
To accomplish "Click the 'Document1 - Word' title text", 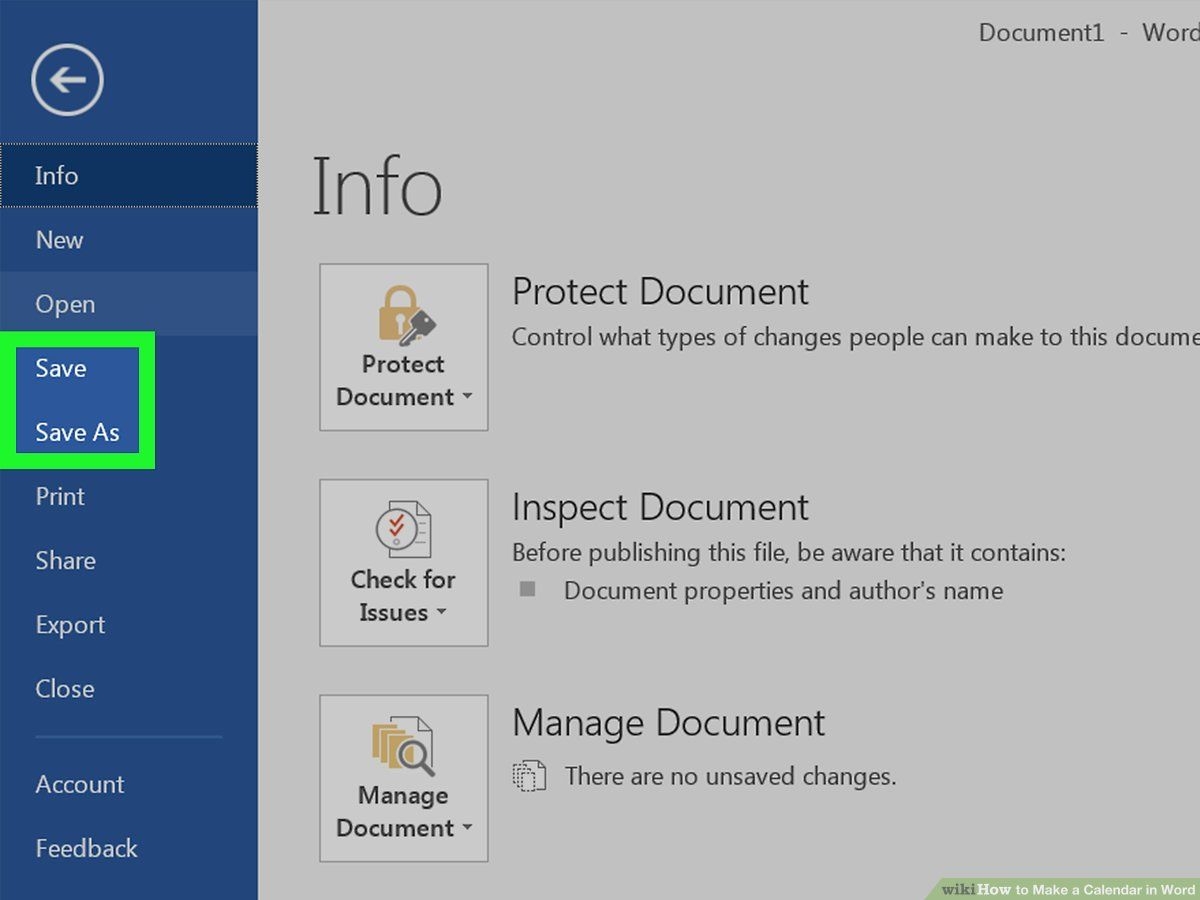I will click(1088, 33).
